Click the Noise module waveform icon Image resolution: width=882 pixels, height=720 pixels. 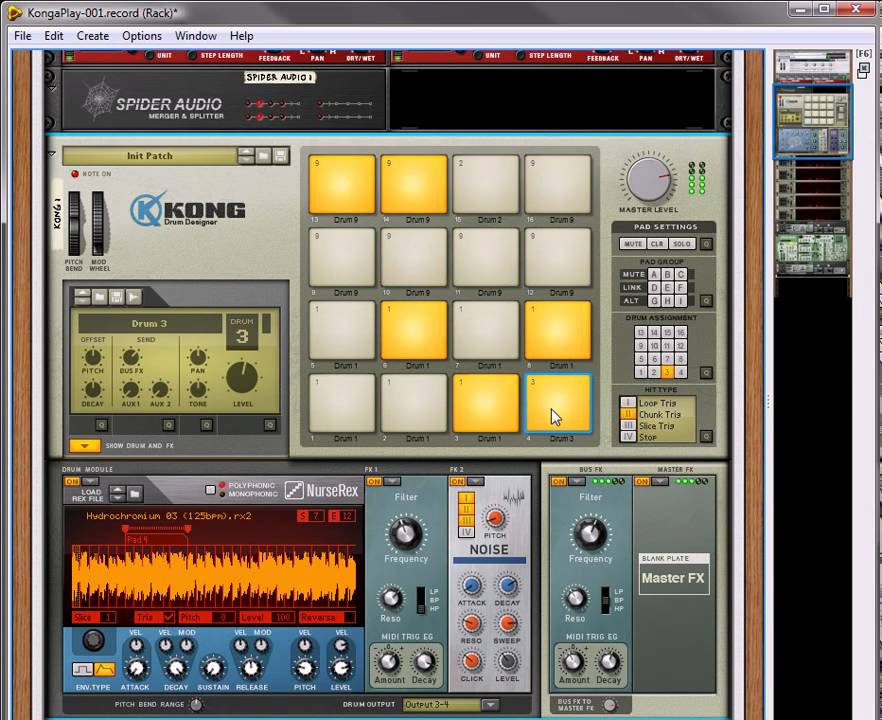point(514,496)
